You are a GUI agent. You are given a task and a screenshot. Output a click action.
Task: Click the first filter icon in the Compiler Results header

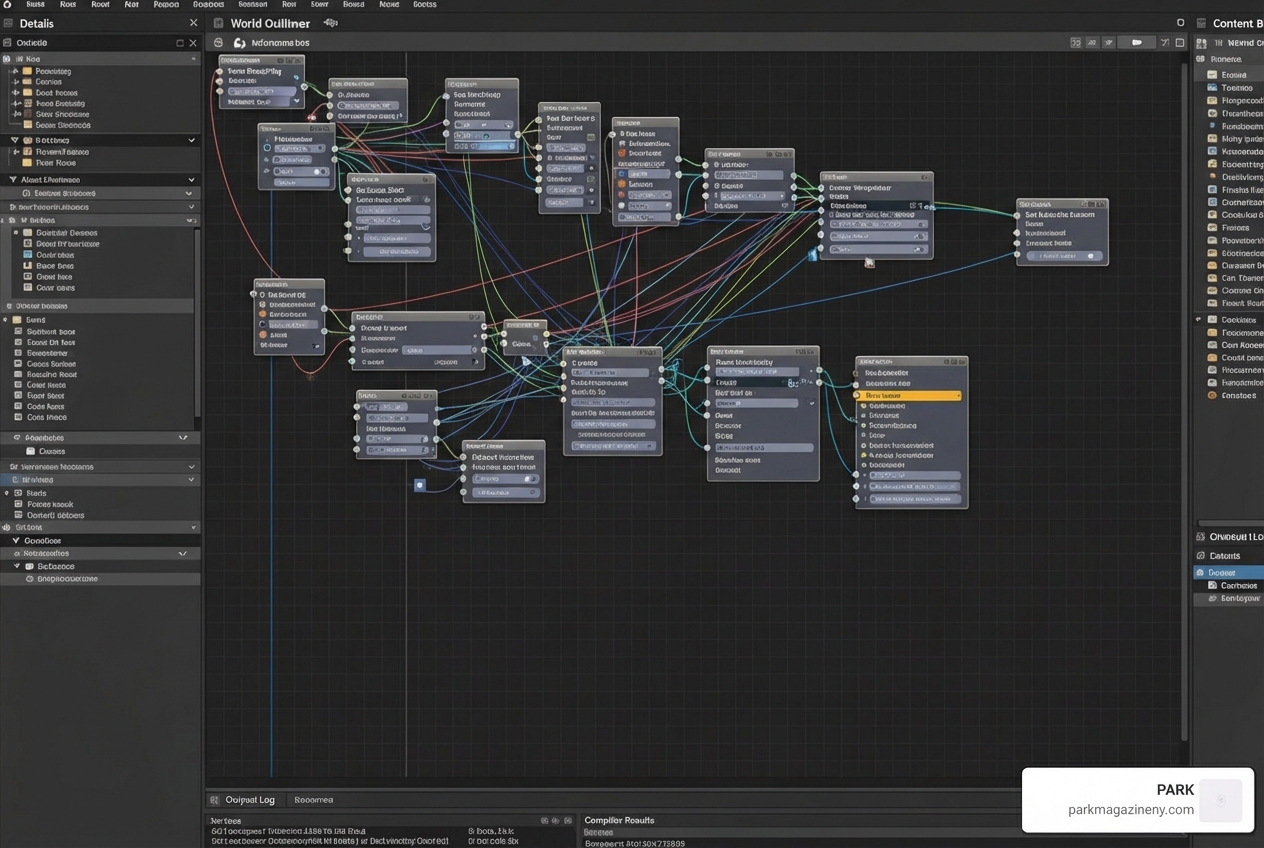[544, 820]
